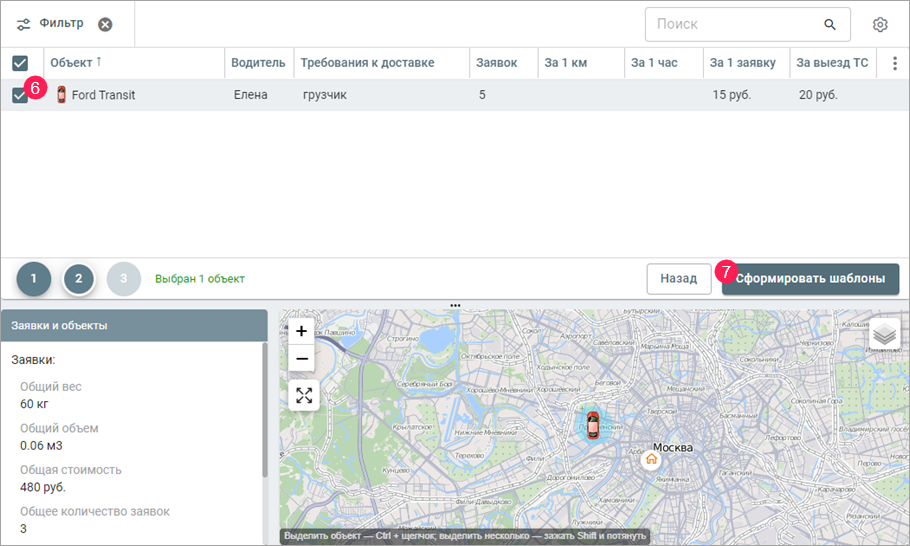
Task: Click the red vehicle marker on map
Action: [592, 424]
